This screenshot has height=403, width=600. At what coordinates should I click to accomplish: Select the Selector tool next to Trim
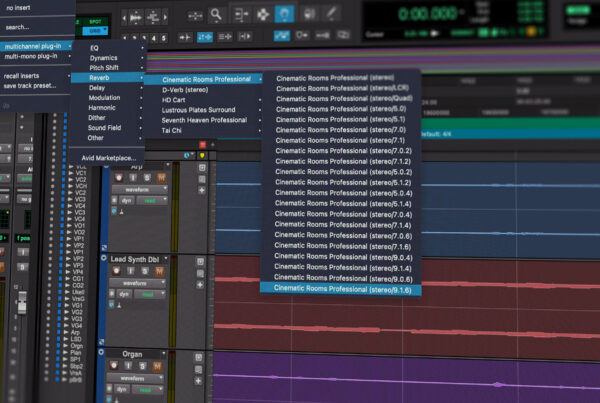[x=263, y=15]
